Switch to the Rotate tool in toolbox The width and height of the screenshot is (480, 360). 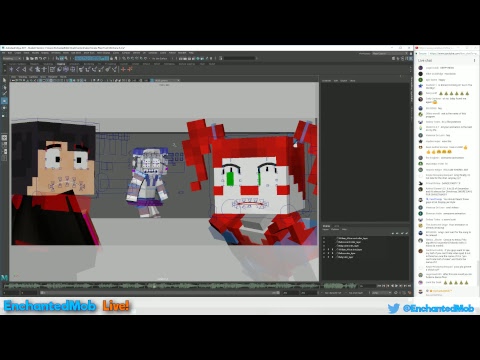4,108
